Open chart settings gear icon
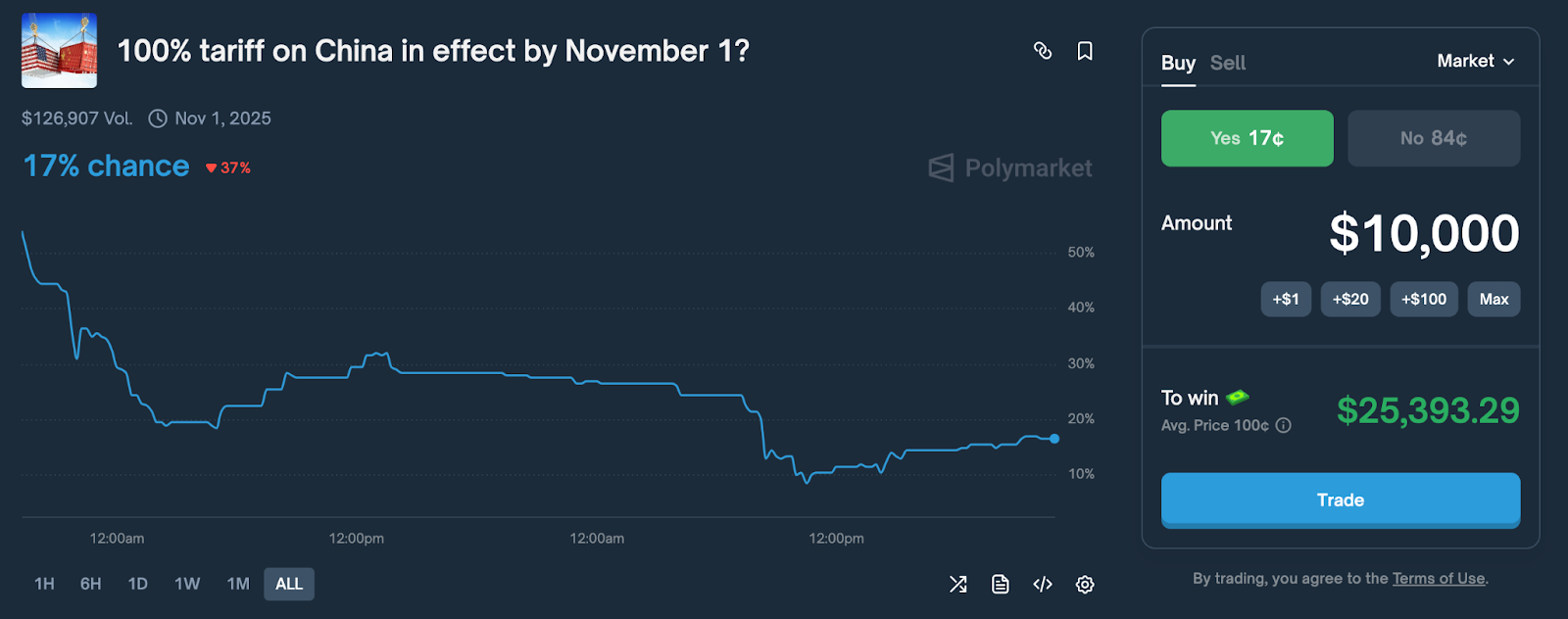 point(1085,585)
